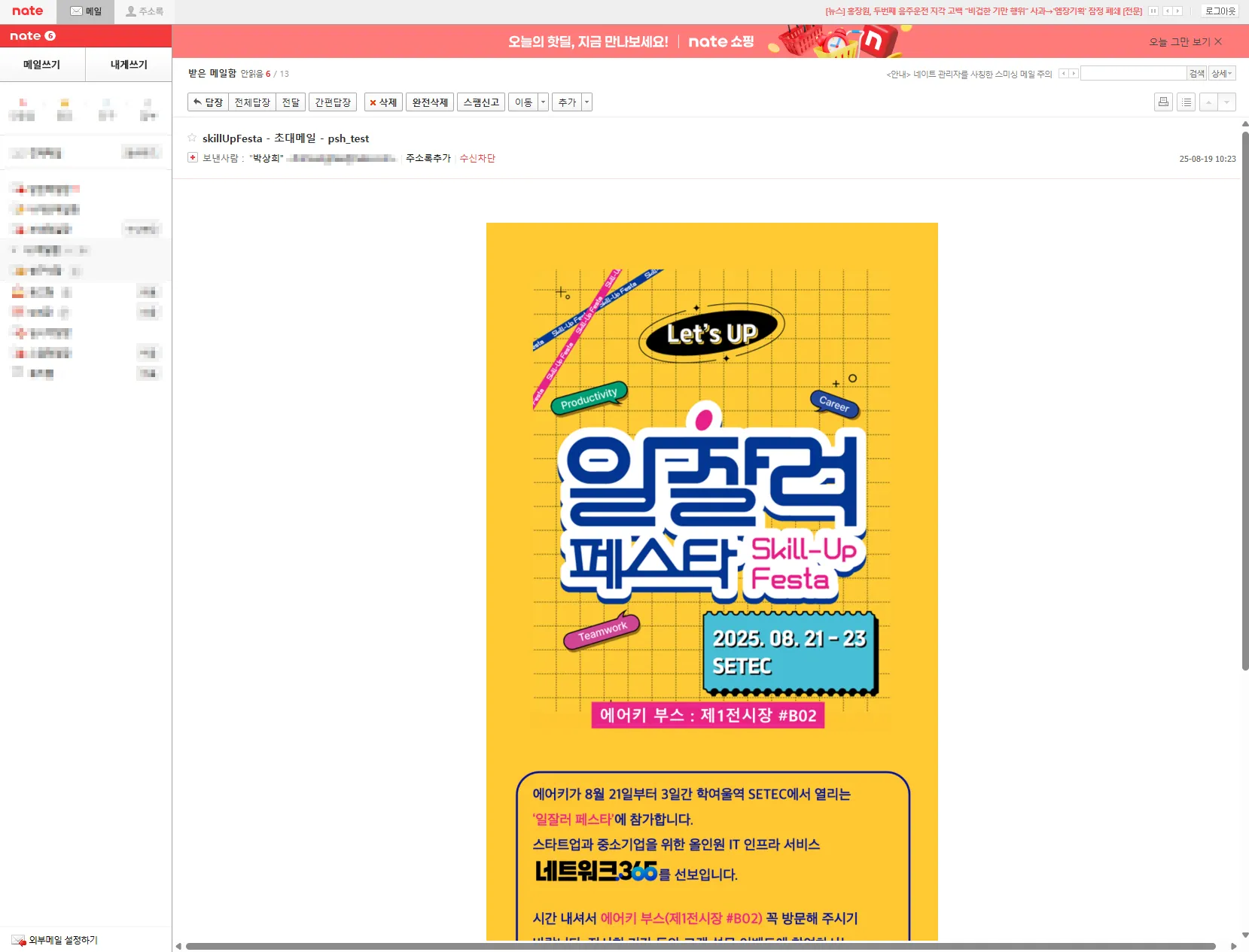The image size is (1249, 952).
Task: Open the news headline about 홍장원
Action: [983, 11]
